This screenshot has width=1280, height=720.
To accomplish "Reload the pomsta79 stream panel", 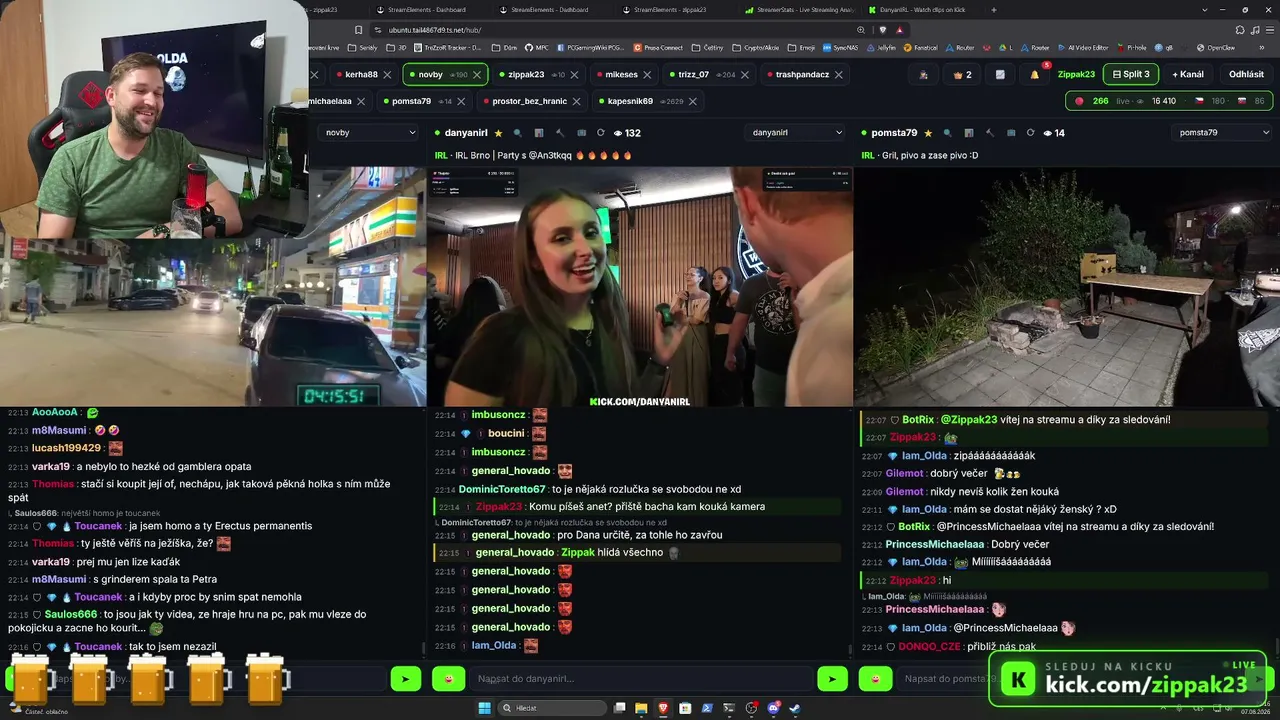I will pos(1030,133).
